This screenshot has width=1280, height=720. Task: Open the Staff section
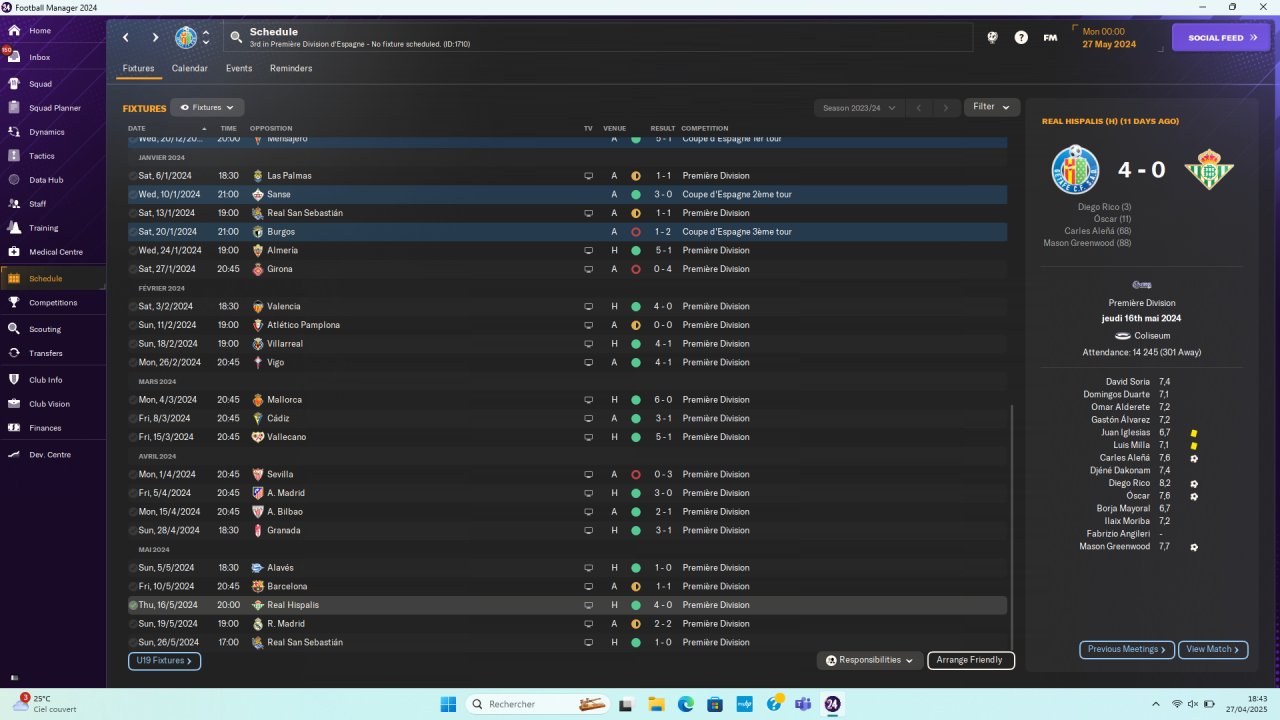(x=38, y=204)
